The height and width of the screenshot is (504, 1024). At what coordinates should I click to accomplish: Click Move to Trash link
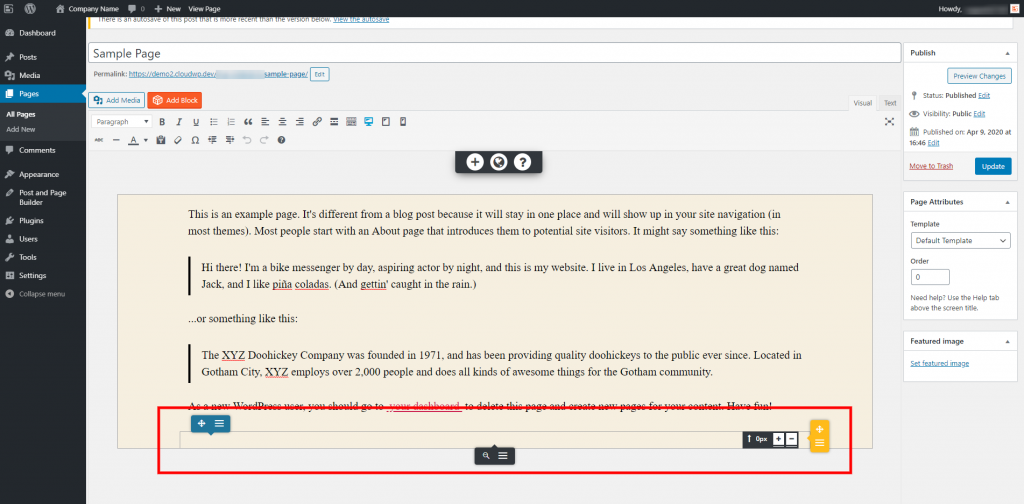931,166
